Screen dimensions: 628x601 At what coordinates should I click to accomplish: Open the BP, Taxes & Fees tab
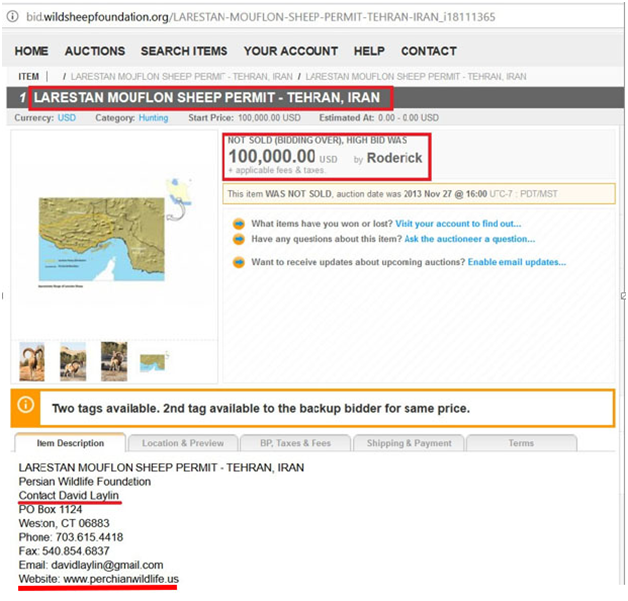pos(295,443)
